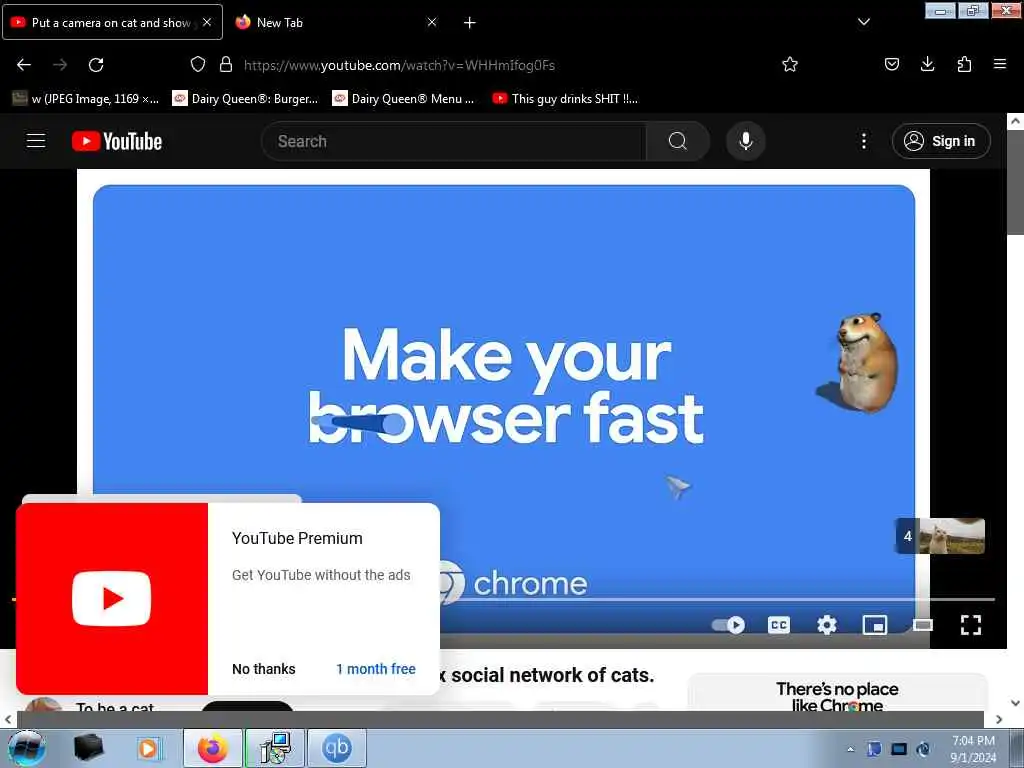Open the 'There's no place like Chrome' ad
This screenshot has height=768, width=1024.
838,694
